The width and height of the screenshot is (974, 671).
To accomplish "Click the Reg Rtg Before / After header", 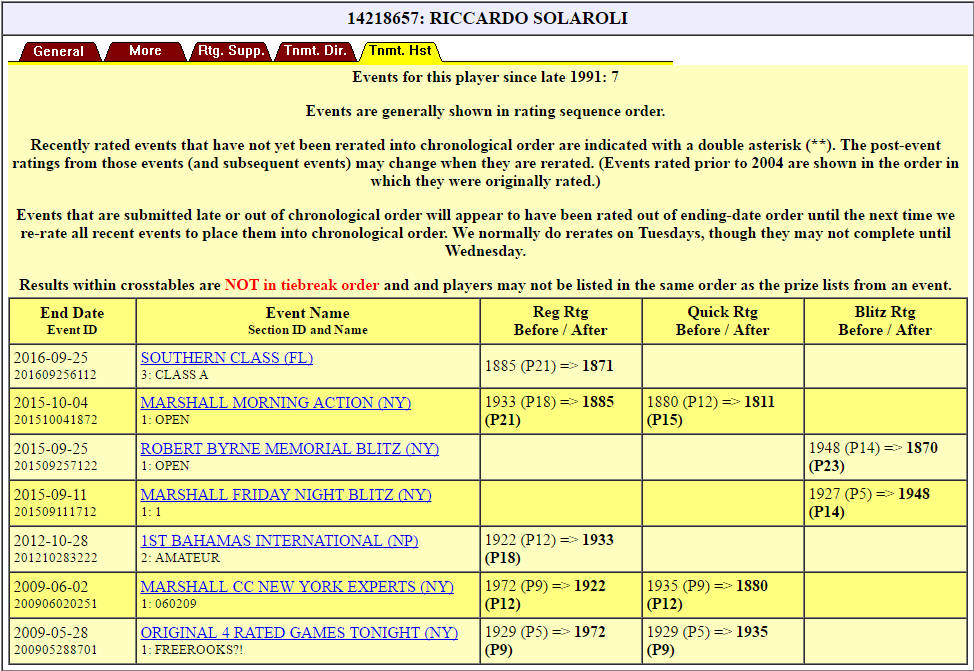I will (561, 321).
